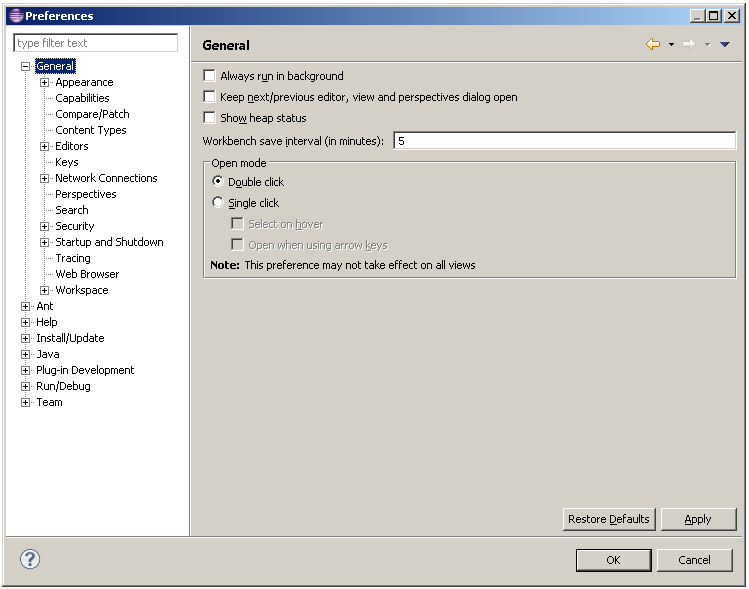The image size is (749, 589).
Task: Select the Java tree item
Action: pyautogui.click(x=48, y=354)
